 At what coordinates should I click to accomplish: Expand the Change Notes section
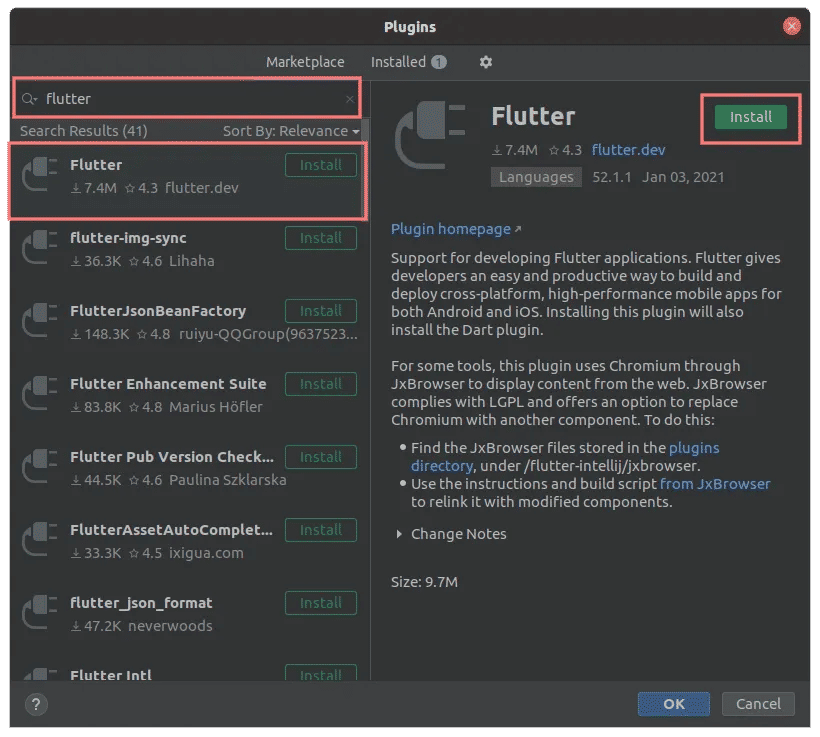(399, 534)
